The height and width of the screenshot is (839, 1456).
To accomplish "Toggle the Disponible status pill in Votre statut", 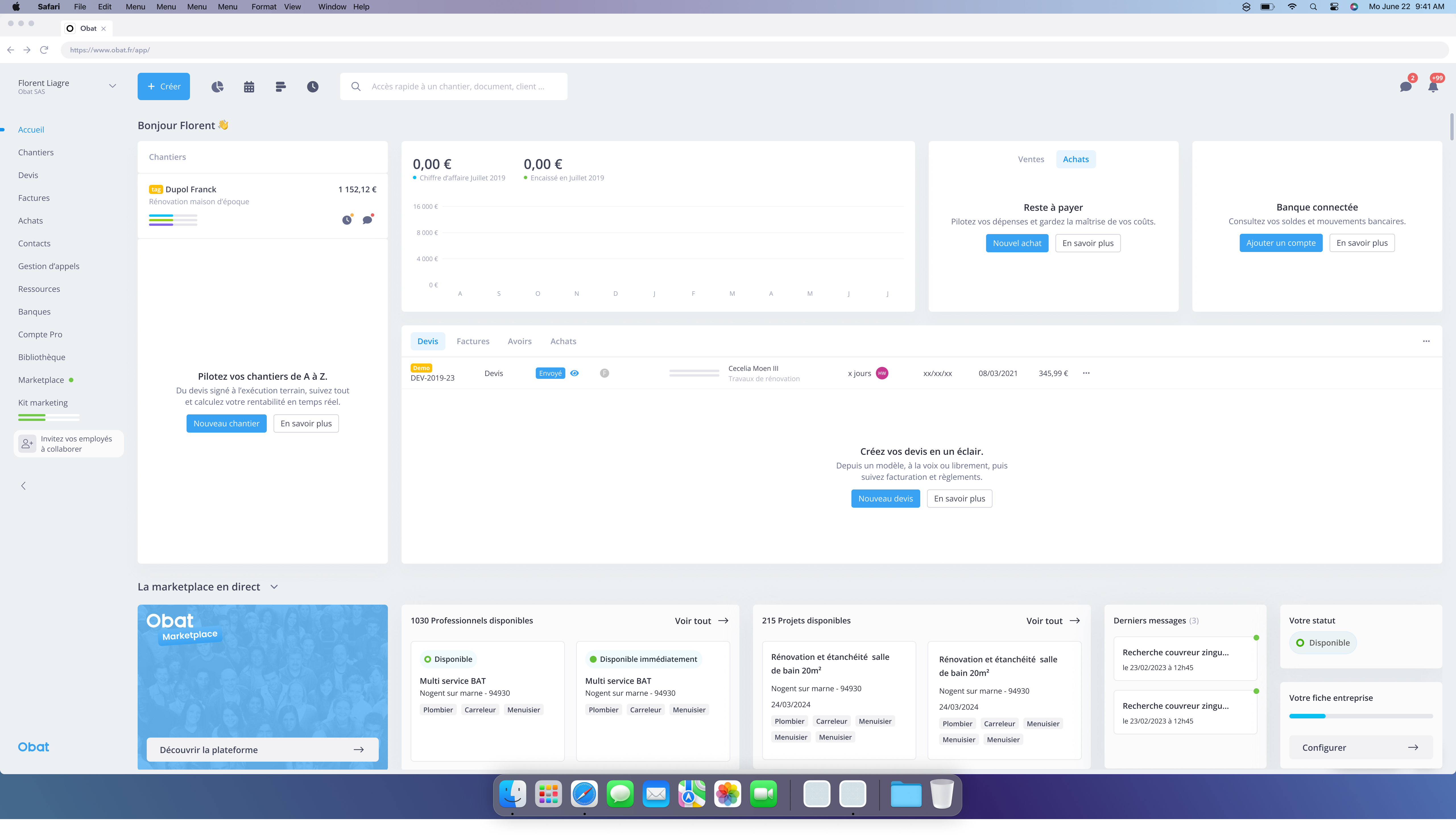I will click(x=1323, y=642).
